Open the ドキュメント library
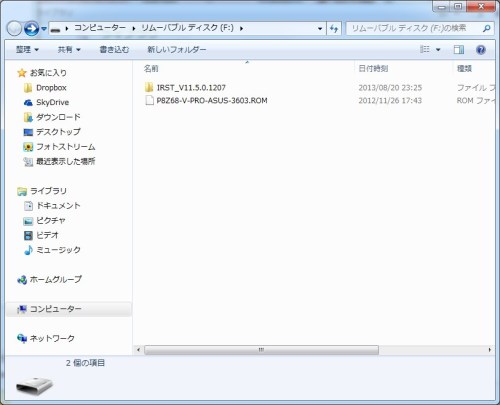 point(58,206)
